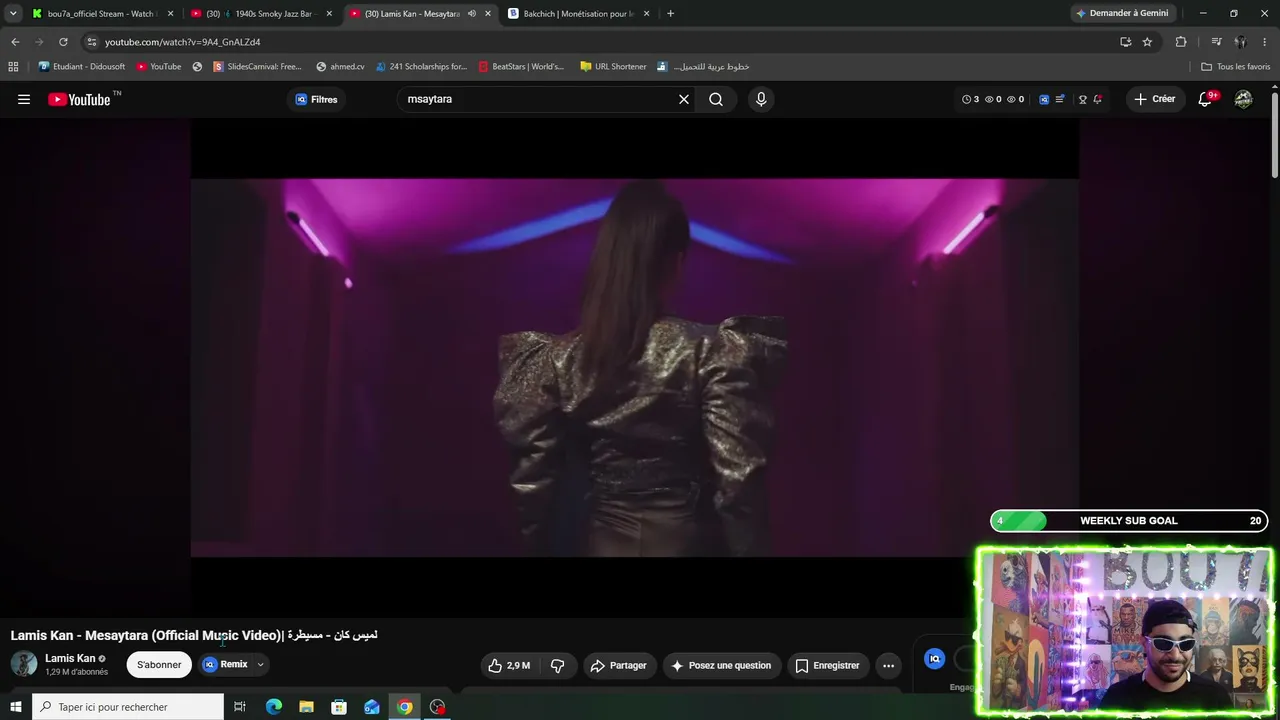Switch to the Bakchich Monétisation tab
The image size is (1280, 720).
coord(577,14)
